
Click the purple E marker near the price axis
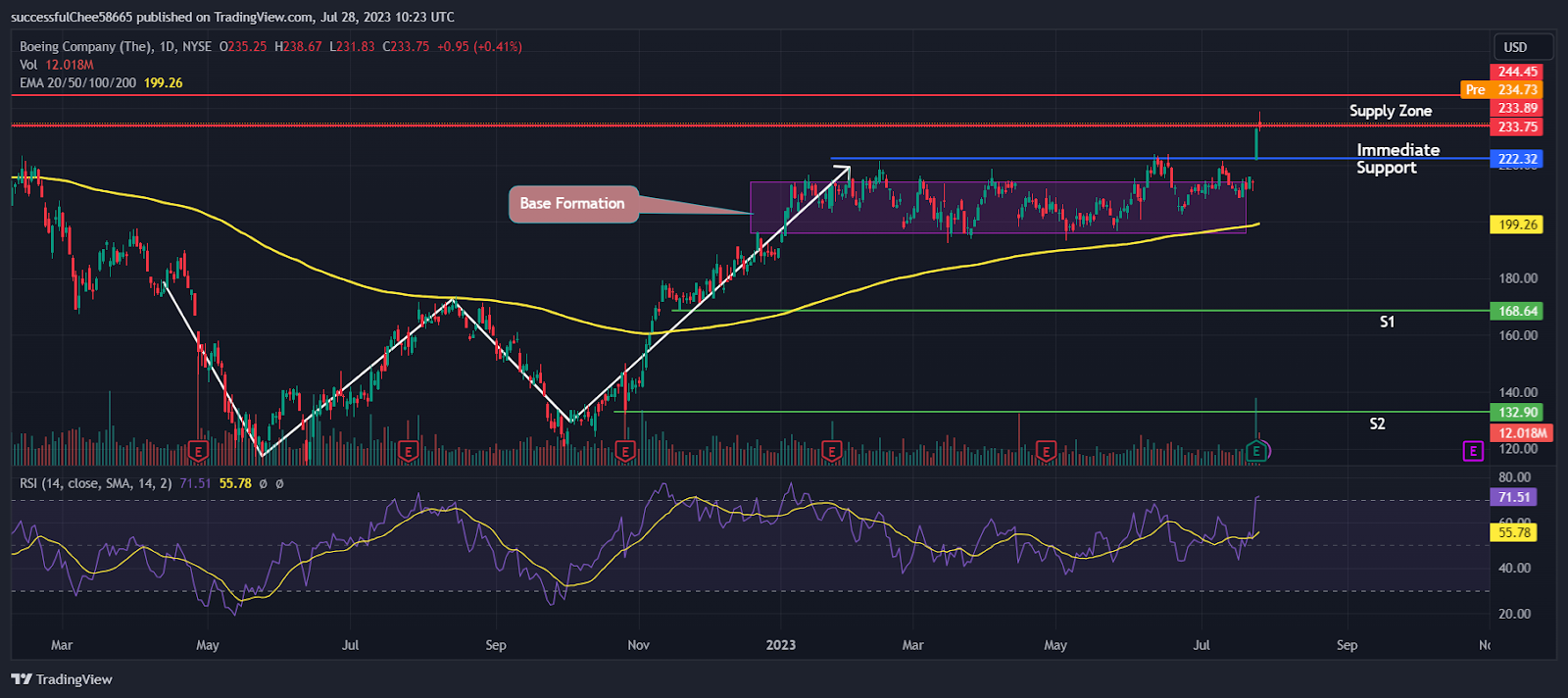[x=1473, y=451]
